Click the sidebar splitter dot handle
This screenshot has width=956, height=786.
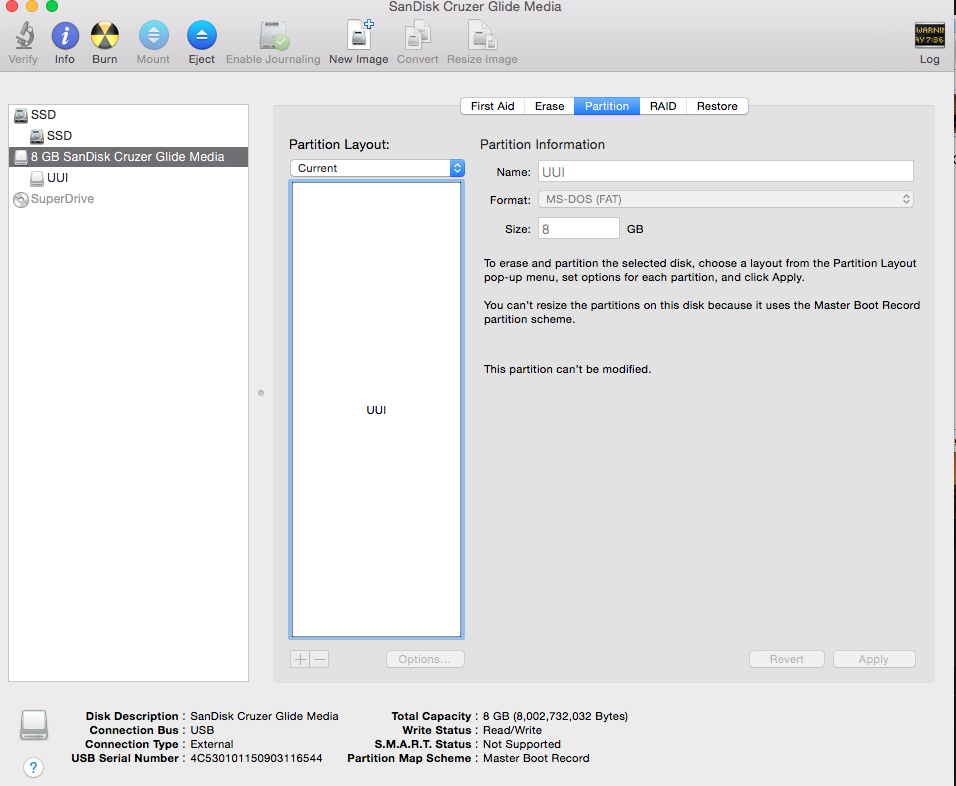click(x=261, y=393)
